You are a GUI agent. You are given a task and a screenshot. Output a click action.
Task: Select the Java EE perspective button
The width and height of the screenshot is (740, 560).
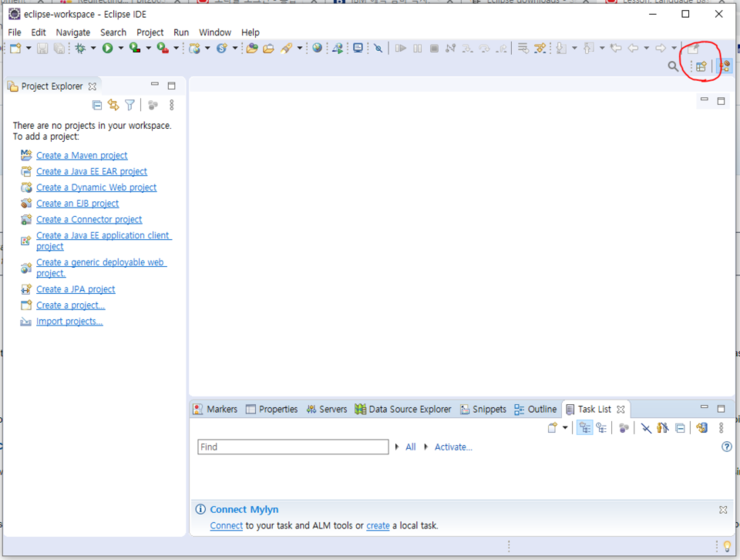(725, 66)
